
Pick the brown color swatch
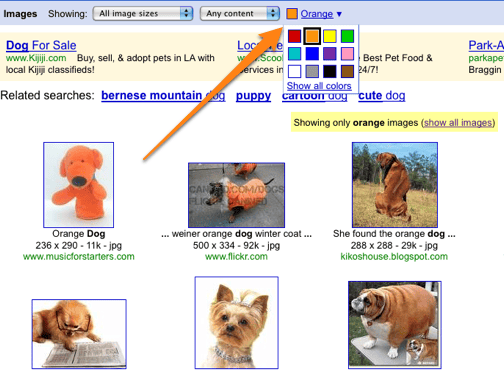[347, 71]
